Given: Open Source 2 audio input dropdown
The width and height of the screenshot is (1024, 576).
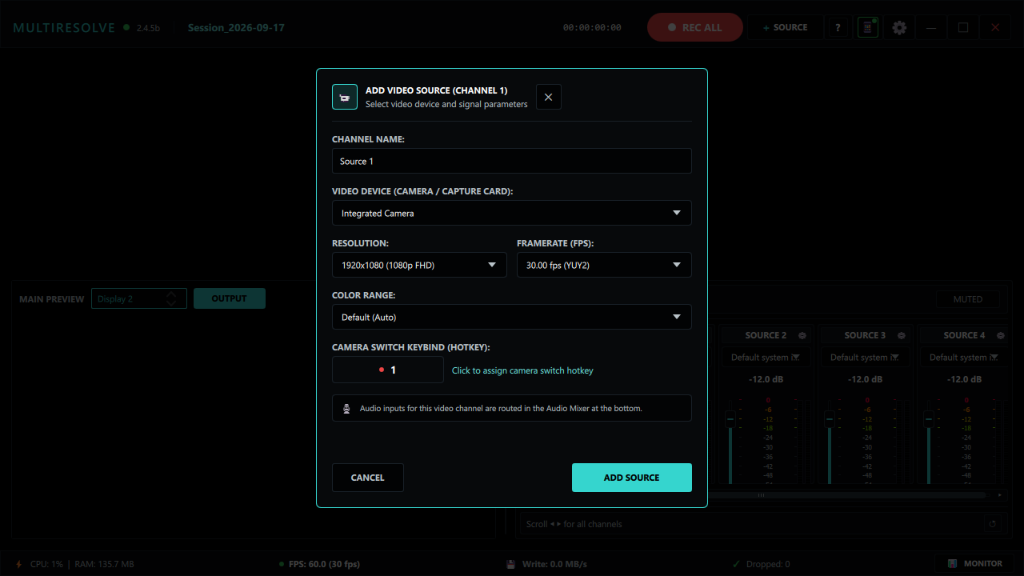Looking at the screenshot, I should tap(765, 357).
